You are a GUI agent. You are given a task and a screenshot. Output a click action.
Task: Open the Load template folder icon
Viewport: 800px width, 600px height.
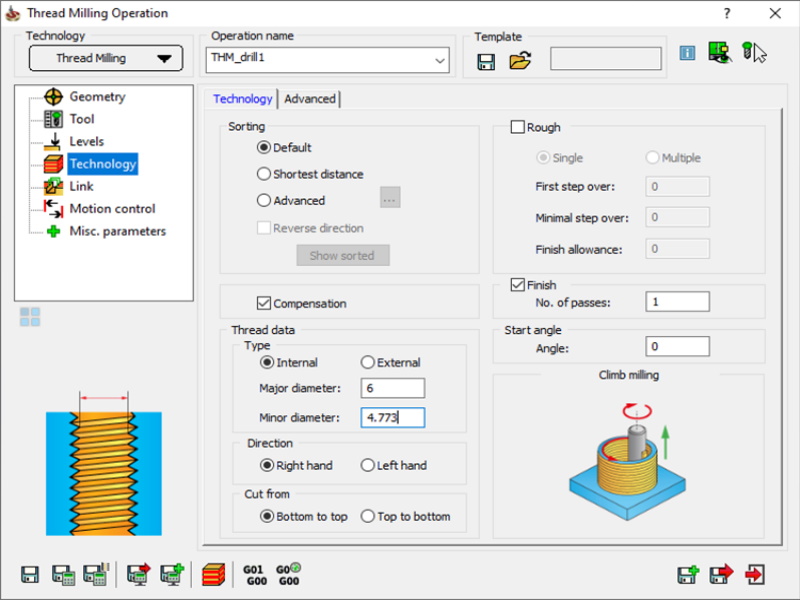[x=519, y=61]
